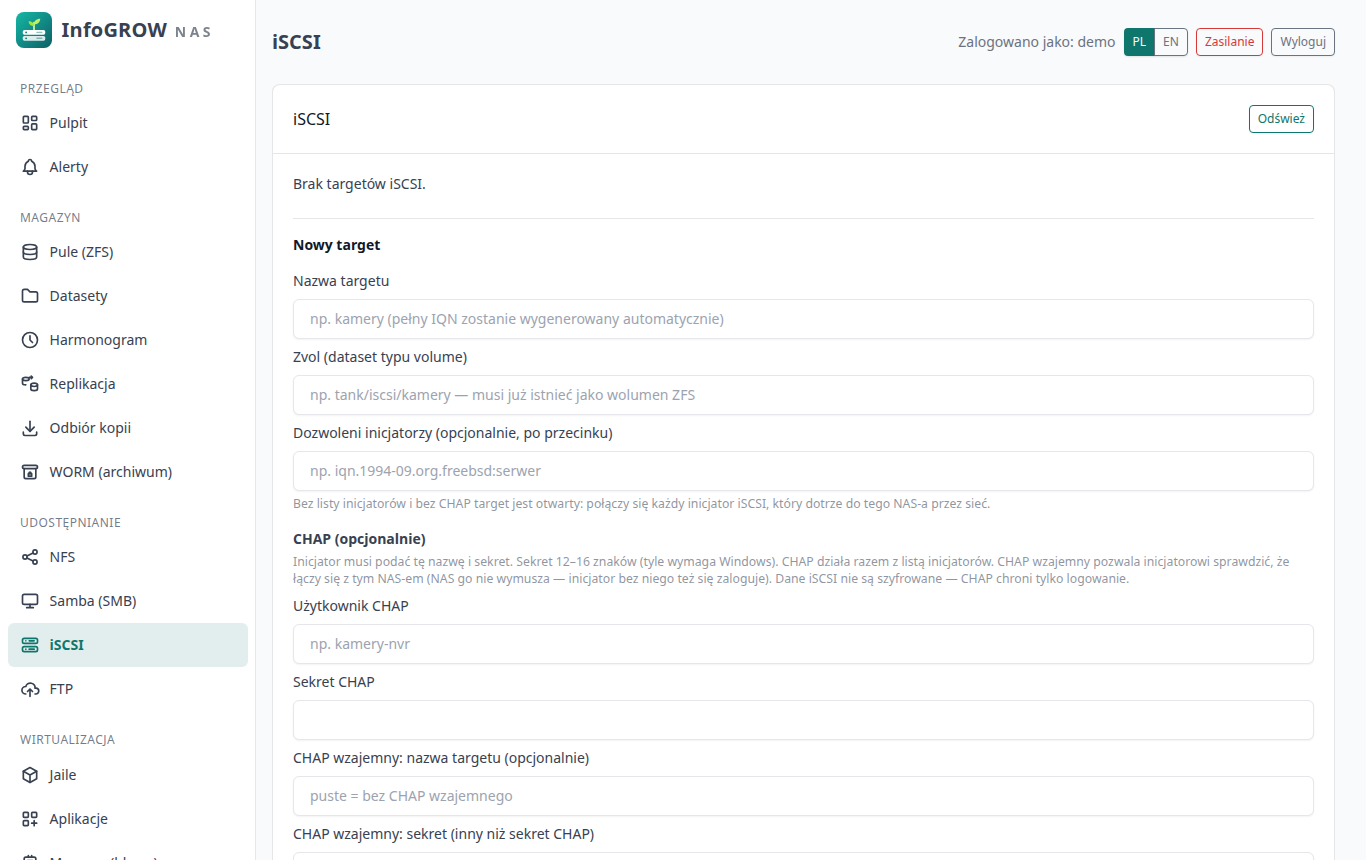Open the Aplikacje grid-plus icon
The image size is (1366, 860).
tap(30, 819)
